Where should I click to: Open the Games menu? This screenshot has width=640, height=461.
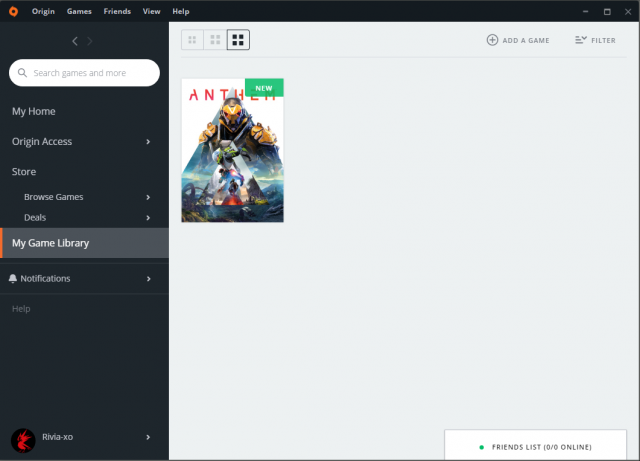point(79,11)
